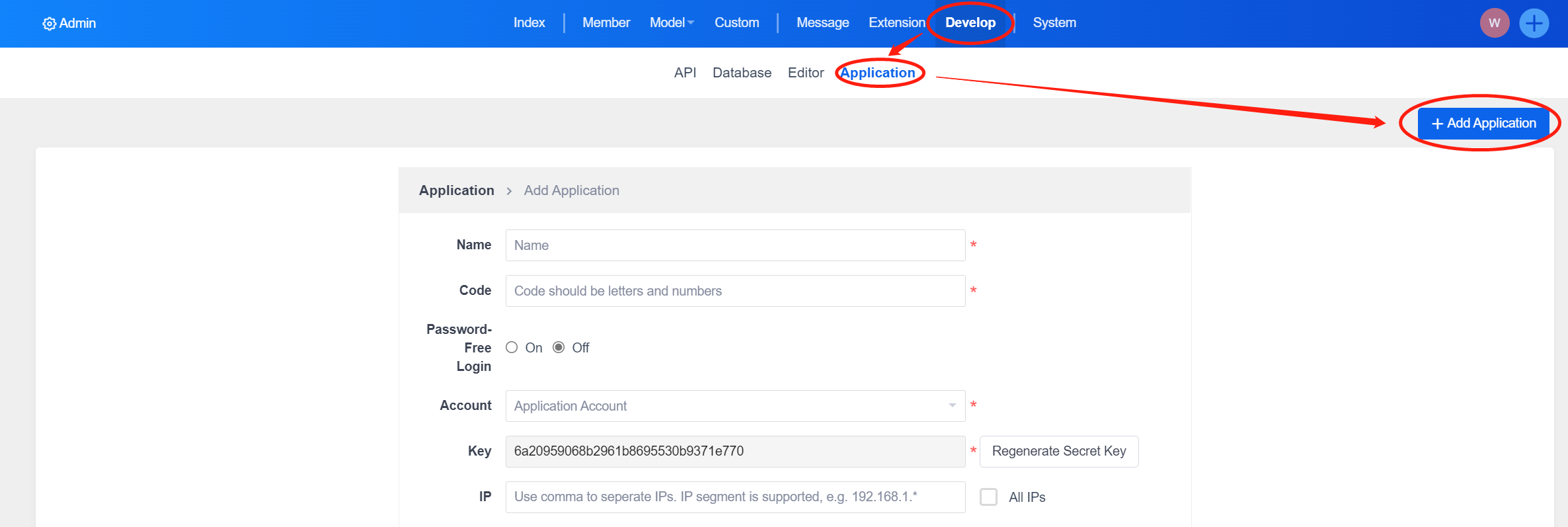The height and width of the screenshot is (527, 1568).
Task: Click the Account dropdown arrow
Action: 952,406
